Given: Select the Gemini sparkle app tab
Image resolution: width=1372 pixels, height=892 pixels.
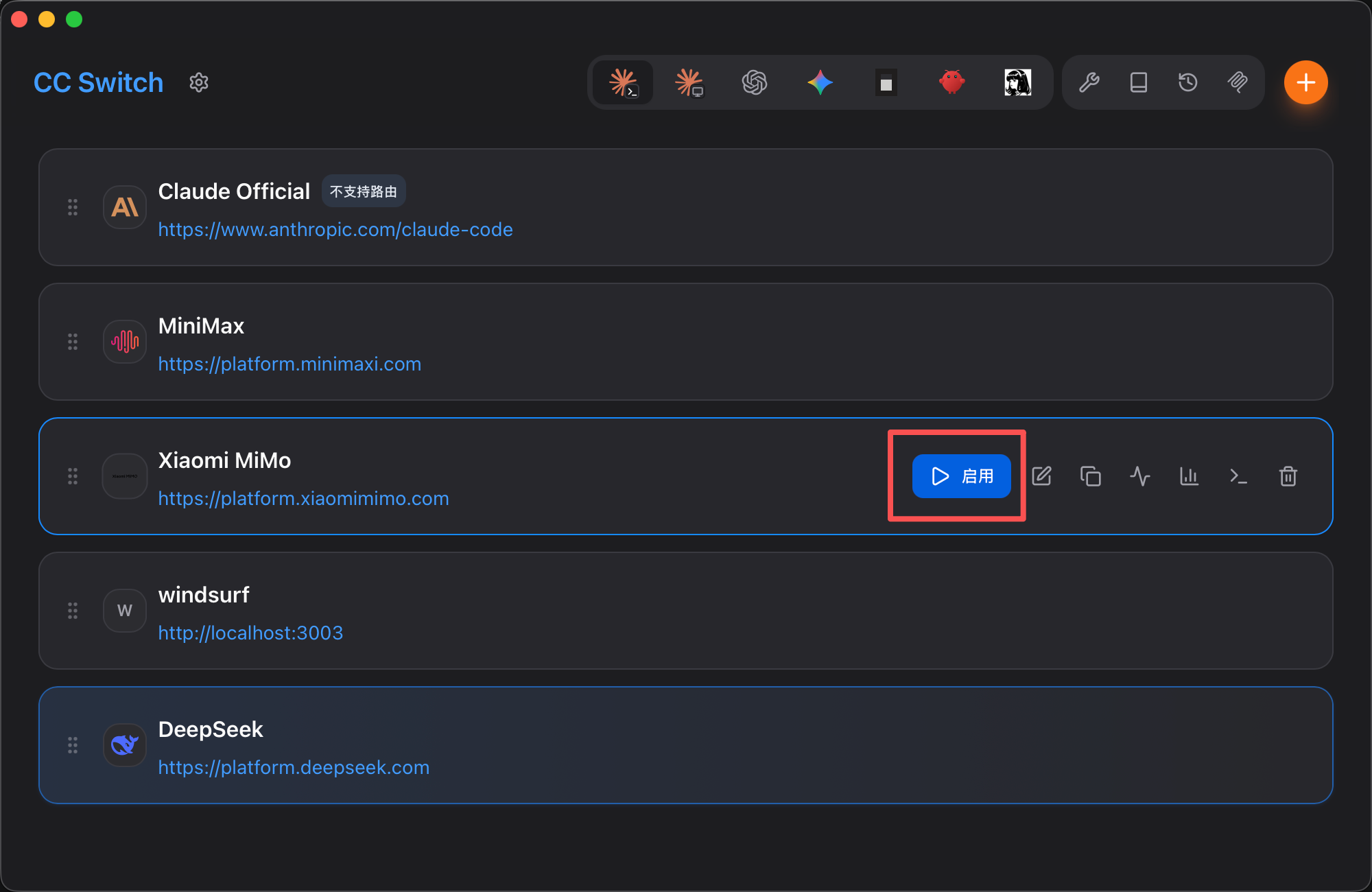Looking at the screenshot, I should [820, 82].
